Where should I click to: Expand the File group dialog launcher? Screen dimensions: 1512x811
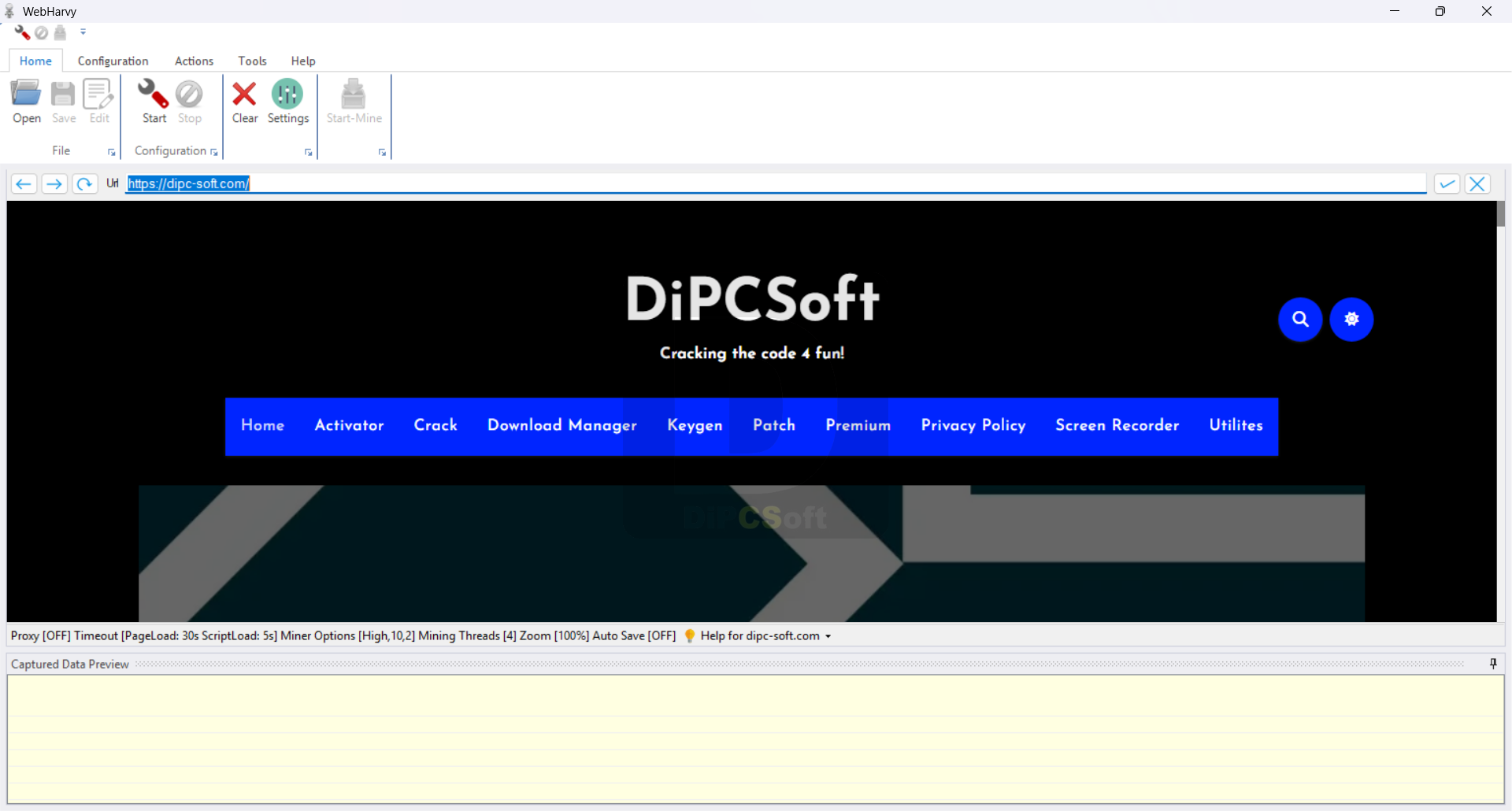click(x=111, y=153)
